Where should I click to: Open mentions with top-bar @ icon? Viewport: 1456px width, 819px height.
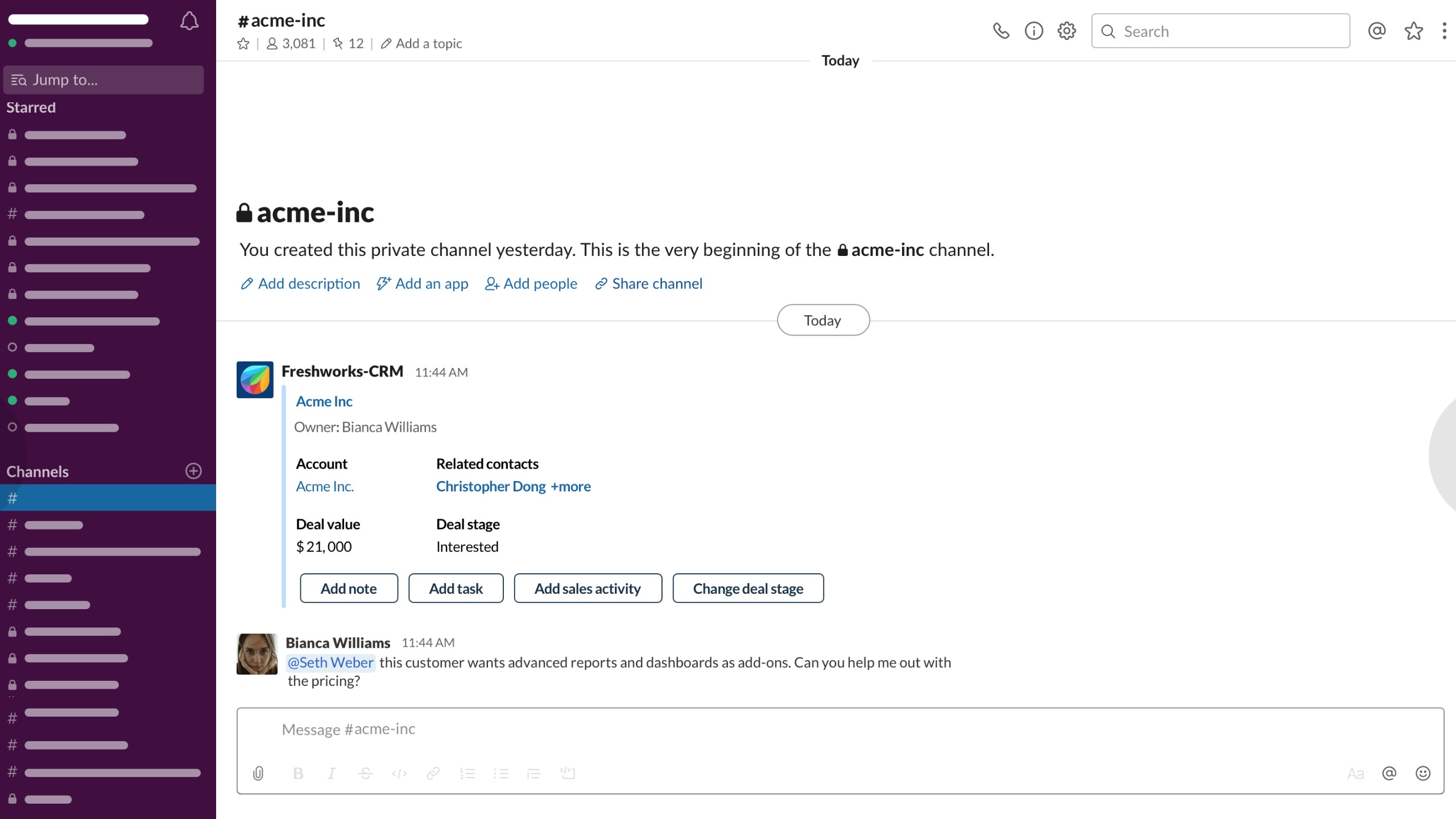pos(1377,31)
